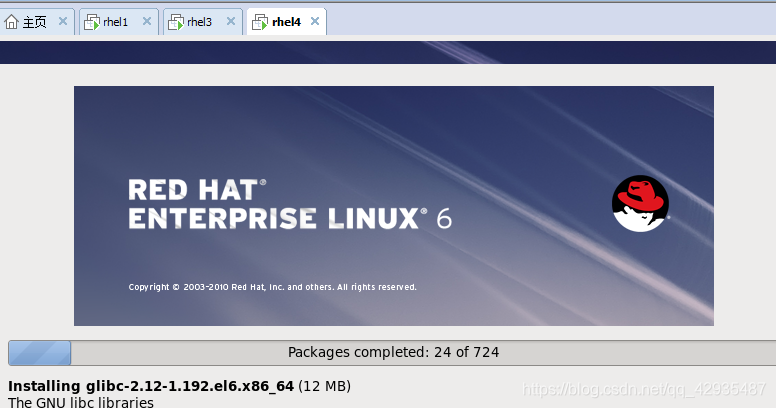Click the 'Packages completed: 24 of 724' text

393,352
